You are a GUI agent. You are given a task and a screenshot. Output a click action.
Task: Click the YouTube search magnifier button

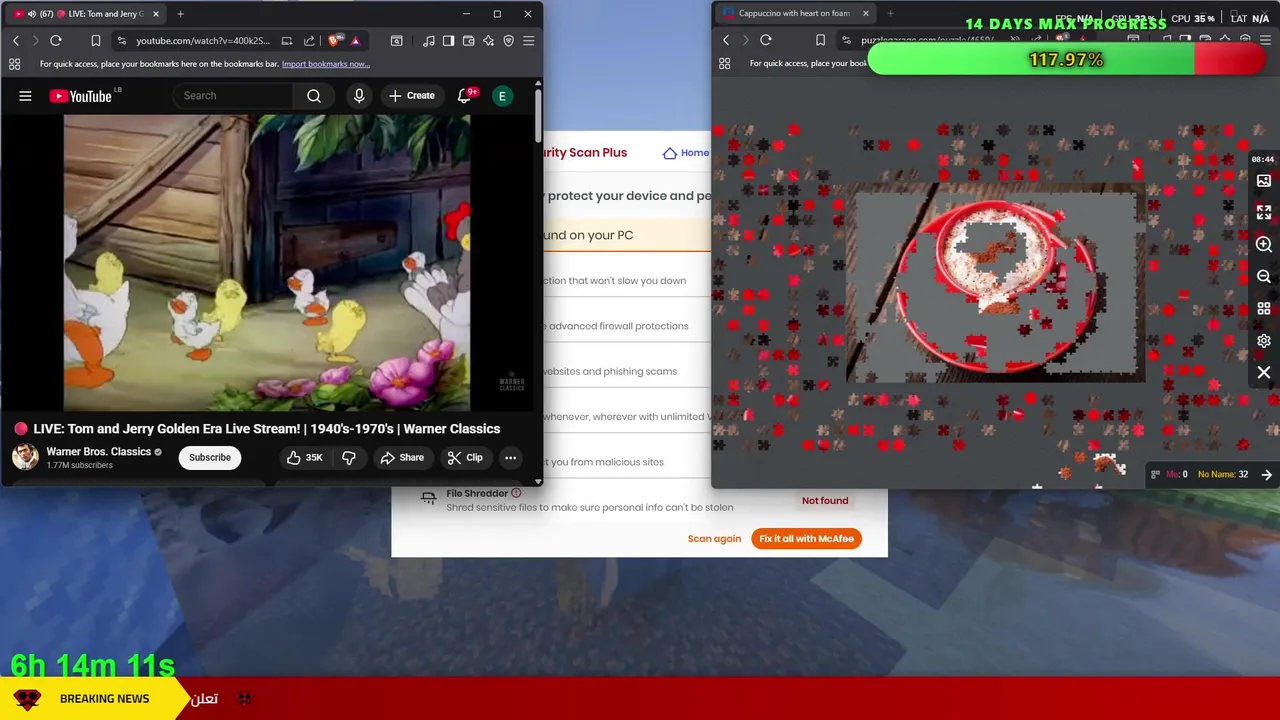click(314, 96)
